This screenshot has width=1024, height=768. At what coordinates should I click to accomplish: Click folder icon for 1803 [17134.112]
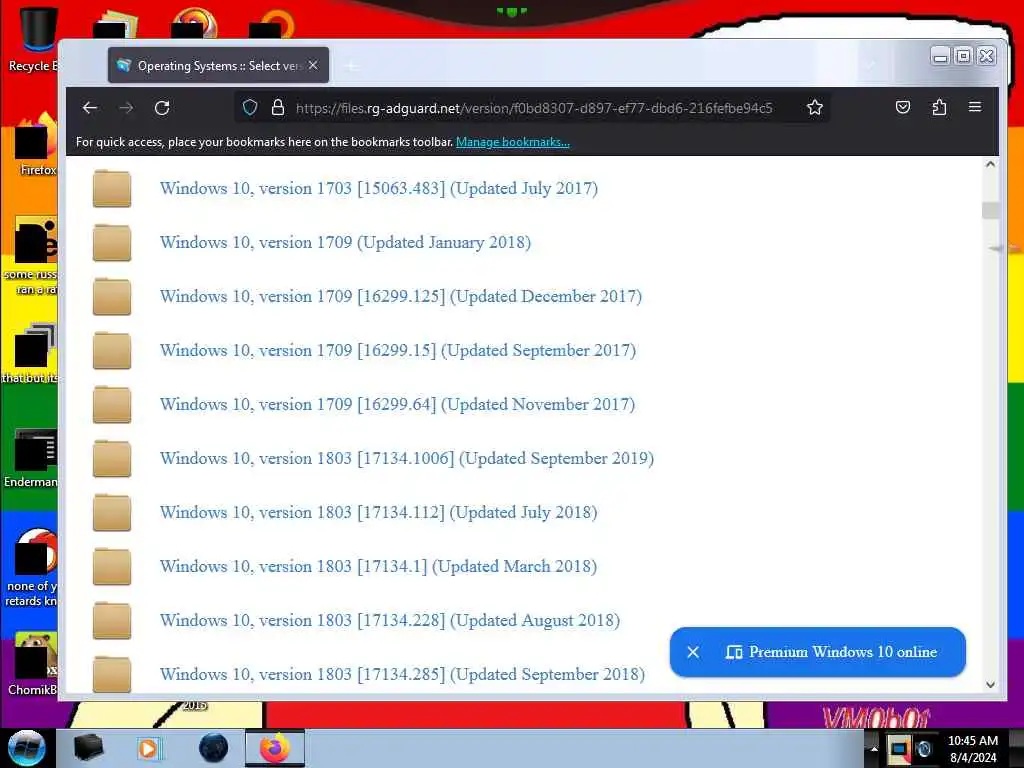pyautogui.click(x=112, y=513)
